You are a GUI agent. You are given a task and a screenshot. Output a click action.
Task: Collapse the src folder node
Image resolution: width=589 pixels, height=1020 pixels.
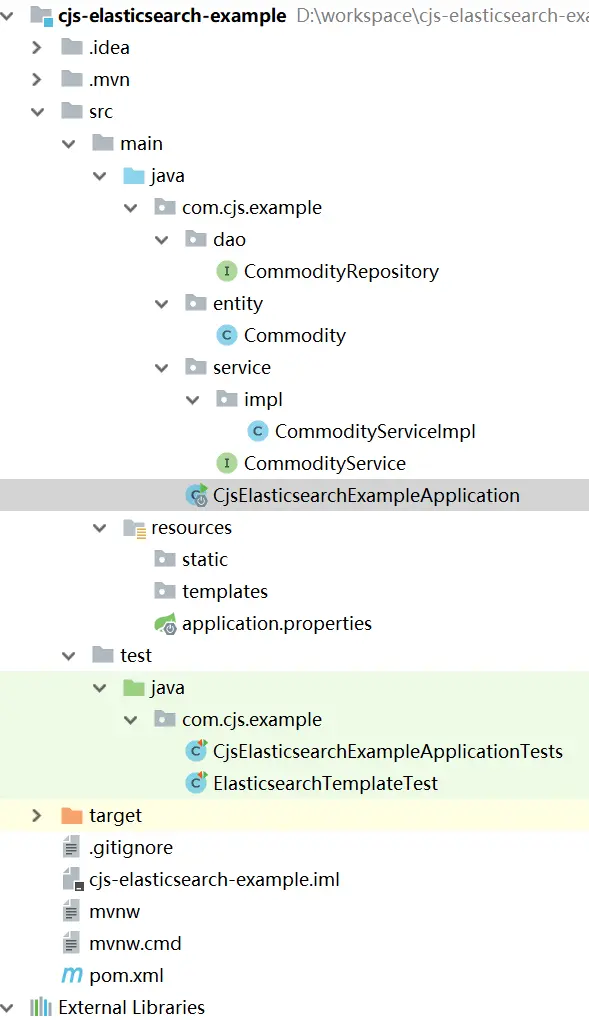tap(38, 112)
